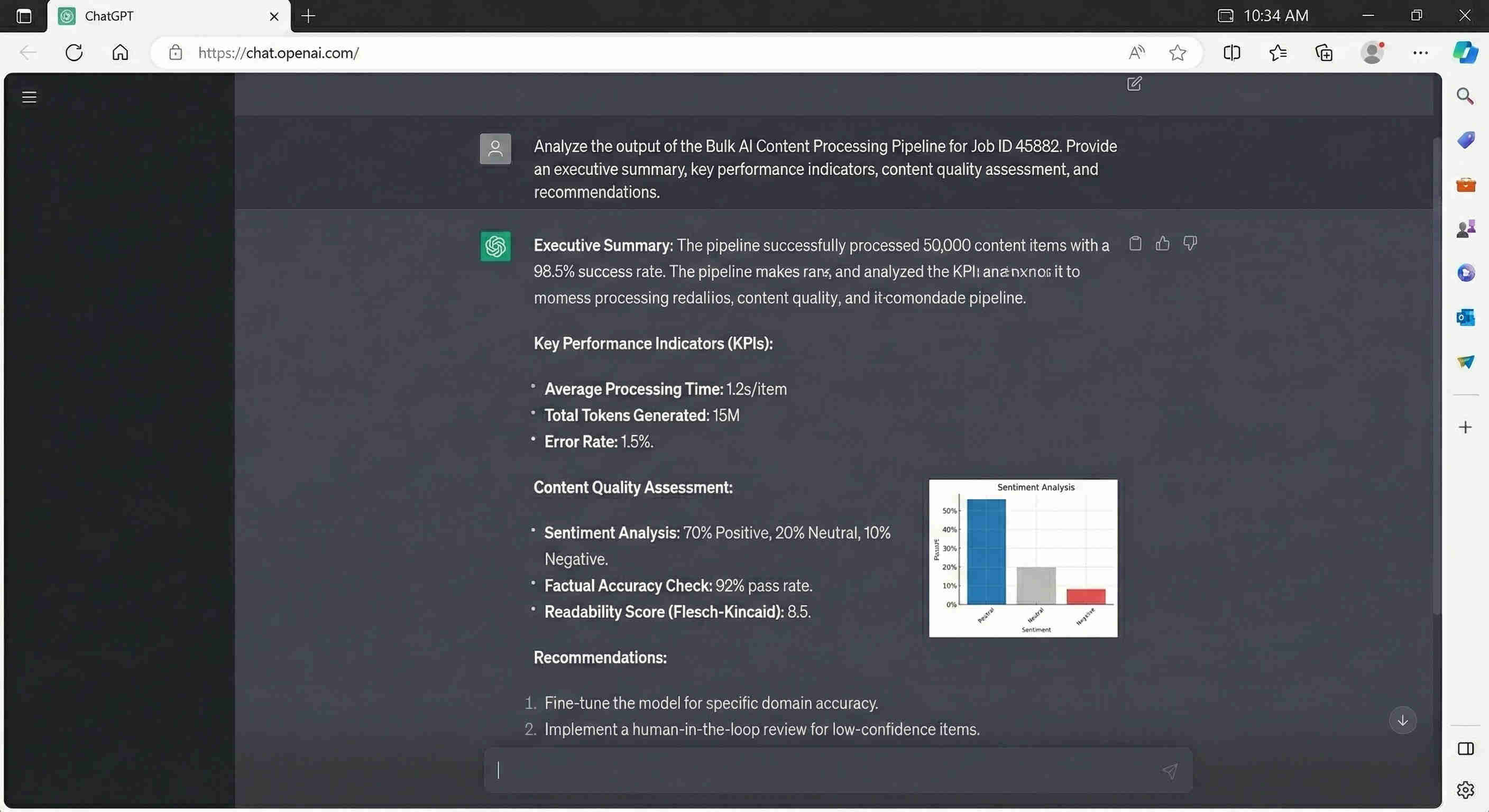The width and height of the screenshot is (1489, 812).
Task: Toggle the sidebar visibility panel icon
Action: tap(1465, 749)
